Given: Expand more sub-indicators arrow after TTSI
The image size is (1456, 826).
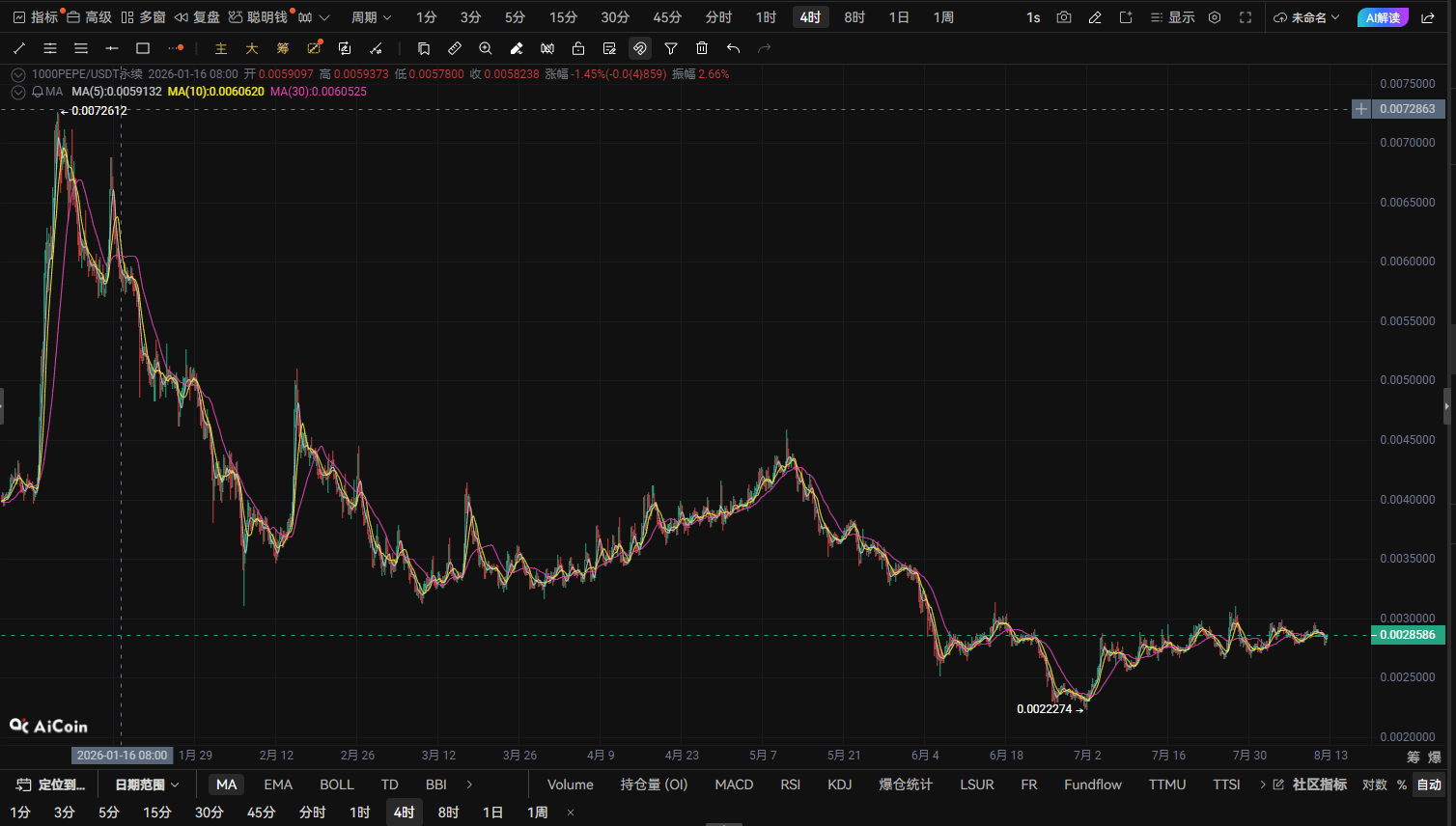Looking at the screenshot, I should pos(1262,785).
